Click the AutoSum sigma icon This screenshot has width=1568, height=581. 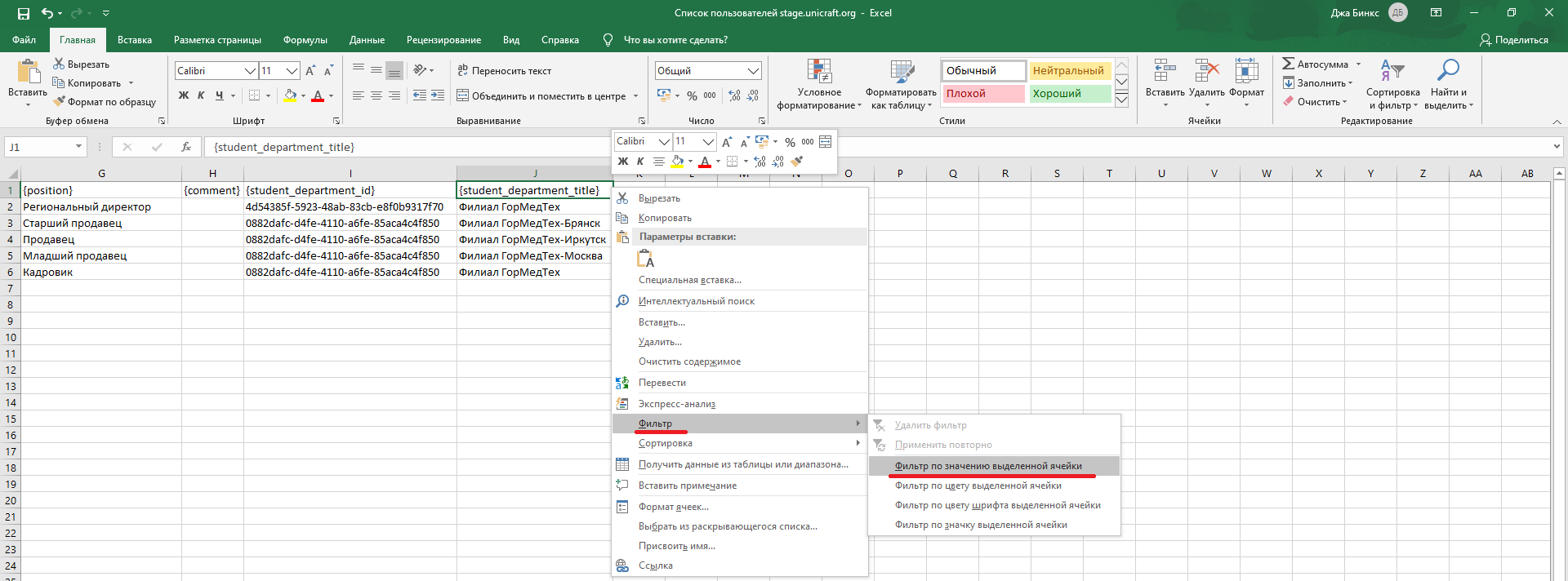coord(1289,64)
